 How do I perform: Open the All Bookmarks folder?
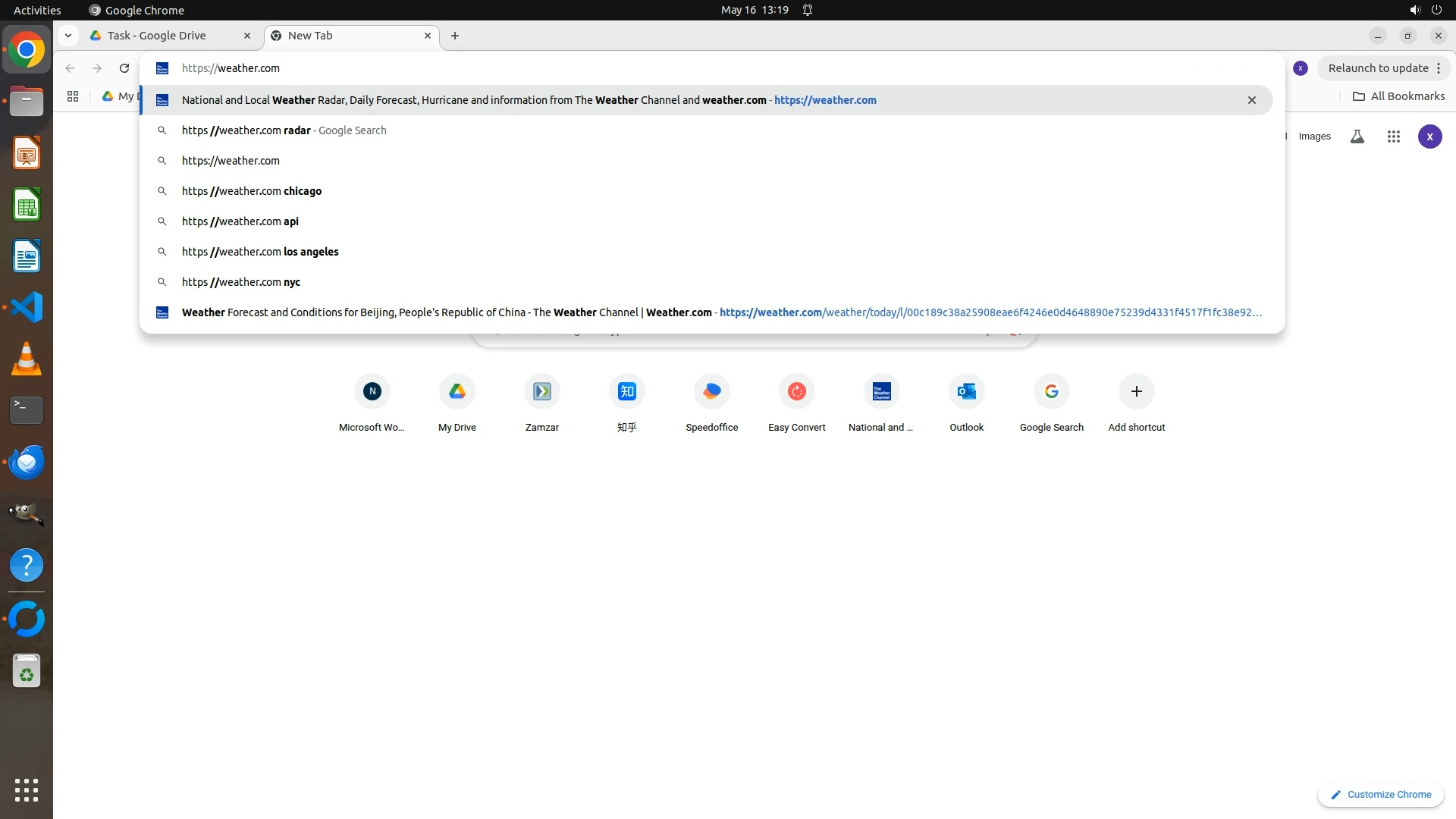[x=1398, y=96]
